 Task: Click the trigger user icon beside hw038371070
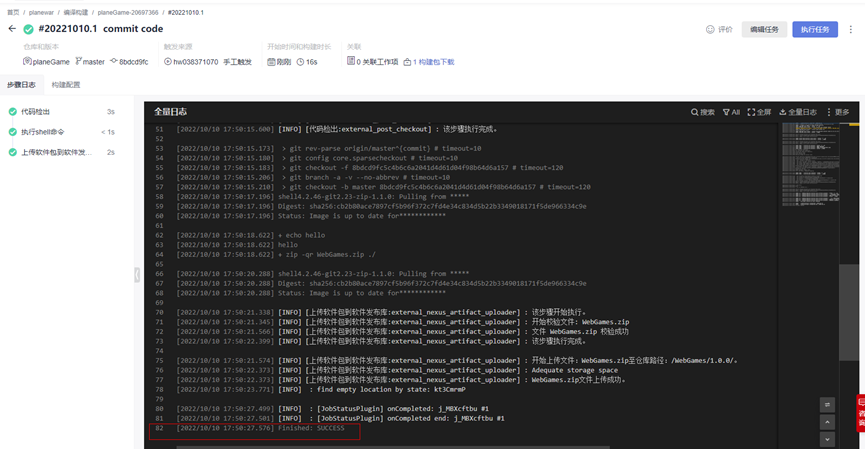(168, 62)
